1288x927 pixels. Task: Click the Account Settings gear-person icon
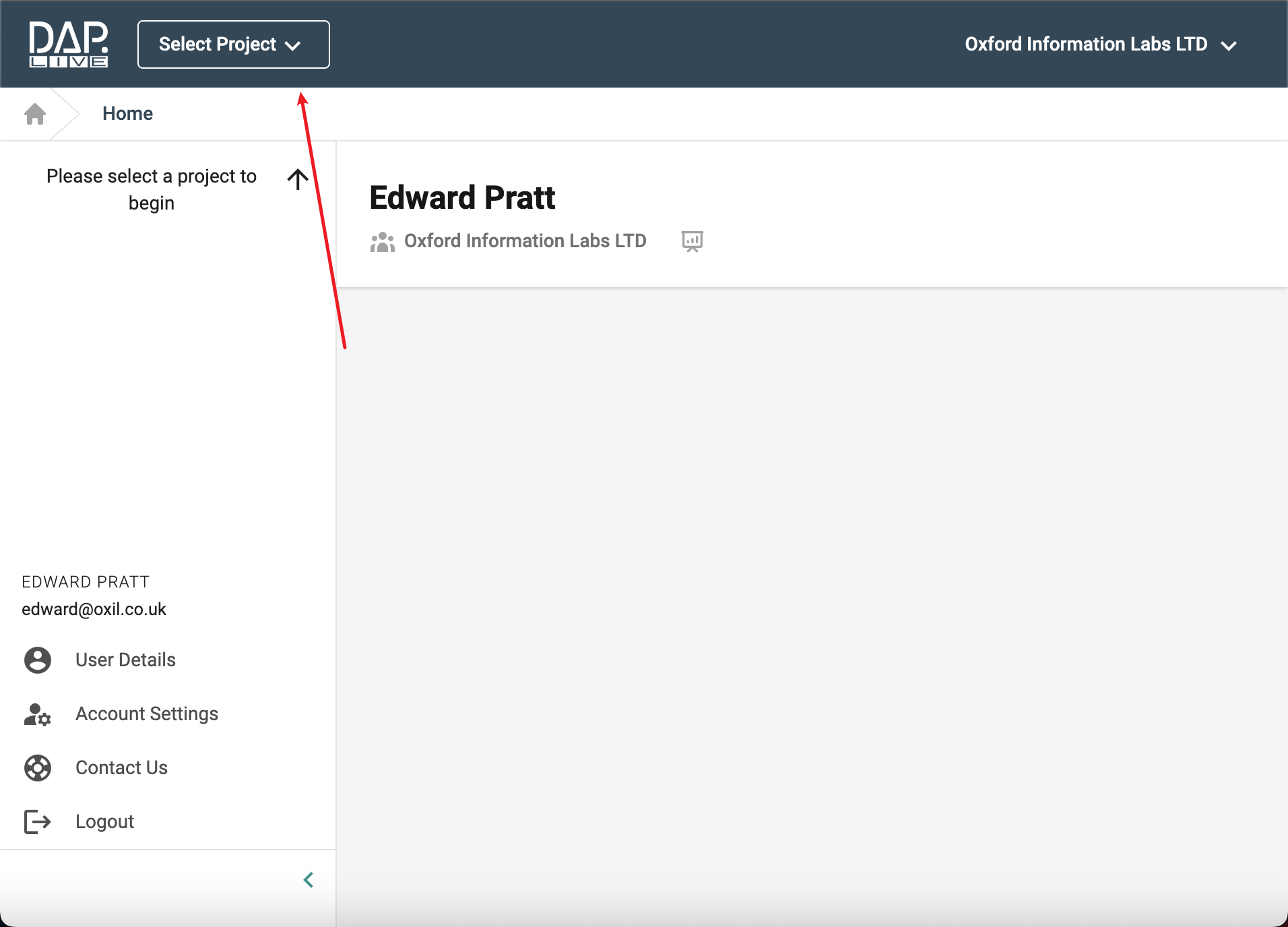(38, 714)
